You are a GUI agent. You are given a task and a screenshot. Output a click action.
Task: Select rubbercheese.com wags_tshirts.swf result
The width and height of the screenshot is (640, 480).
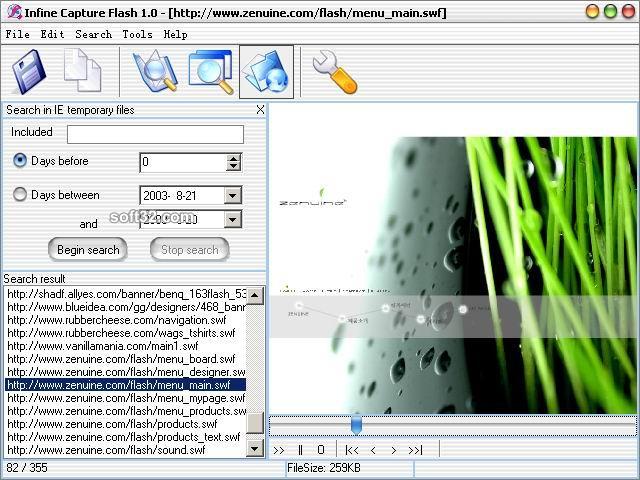click(126, 333)
